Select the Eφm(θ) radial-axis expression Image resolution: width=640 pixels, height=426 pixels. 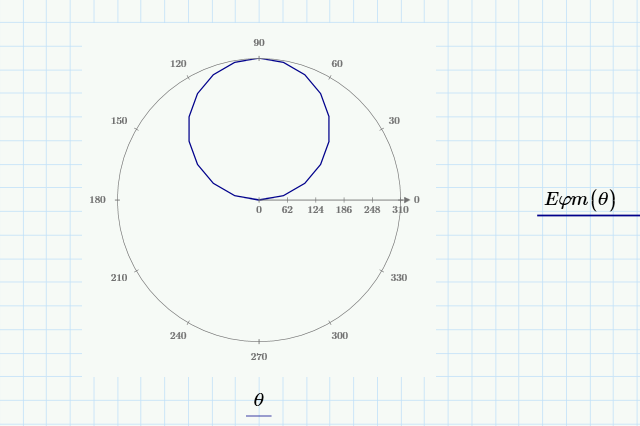(x=580, y=200)
